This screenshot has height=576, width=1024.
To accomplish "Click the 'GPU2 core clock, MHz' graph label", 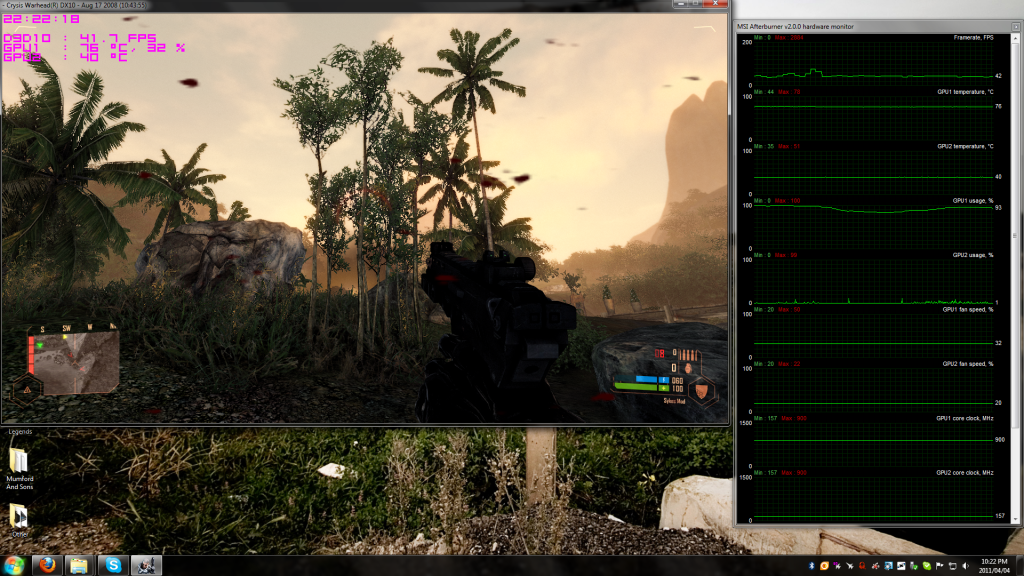I will coord(965,473).
